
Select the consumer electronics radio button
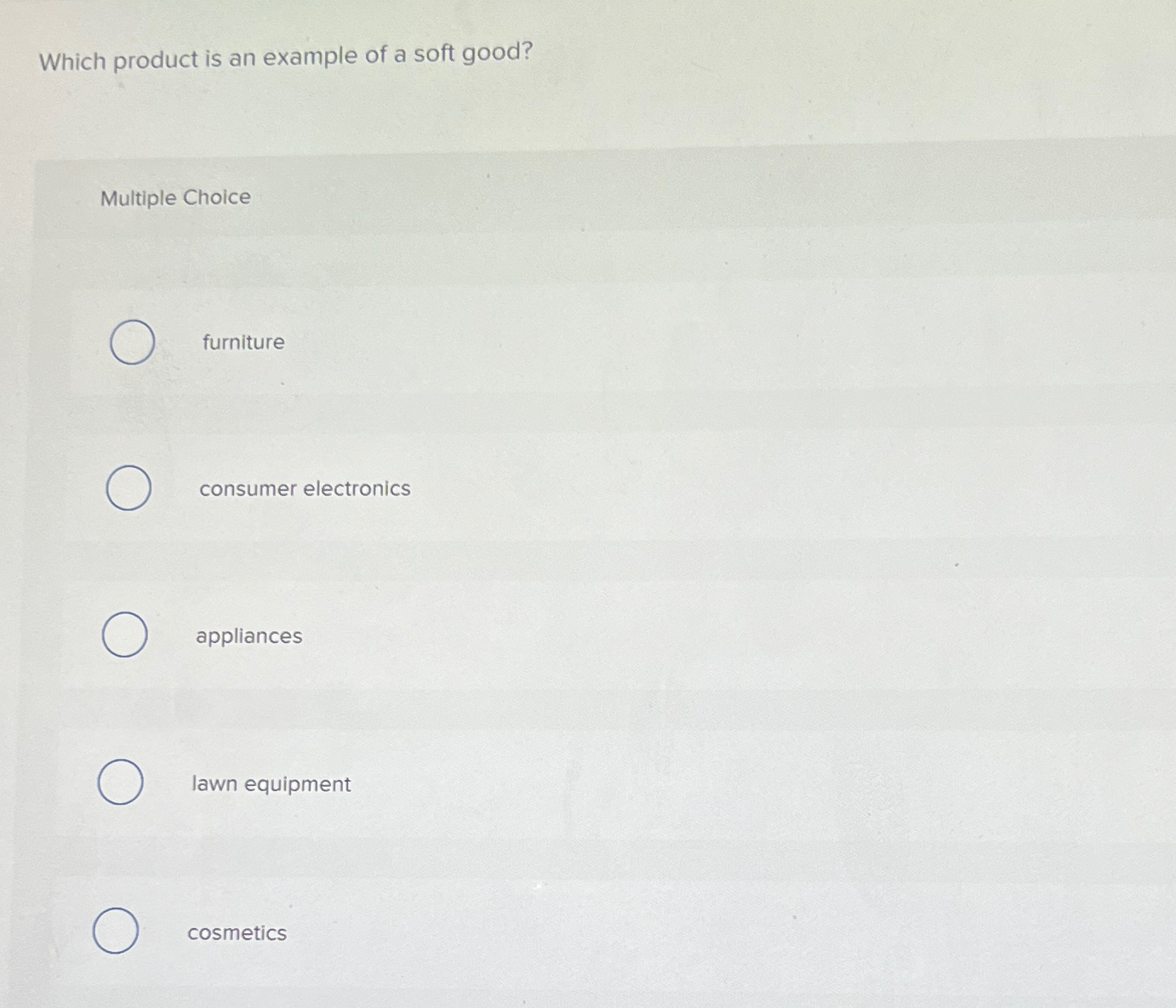click(129, 488)
